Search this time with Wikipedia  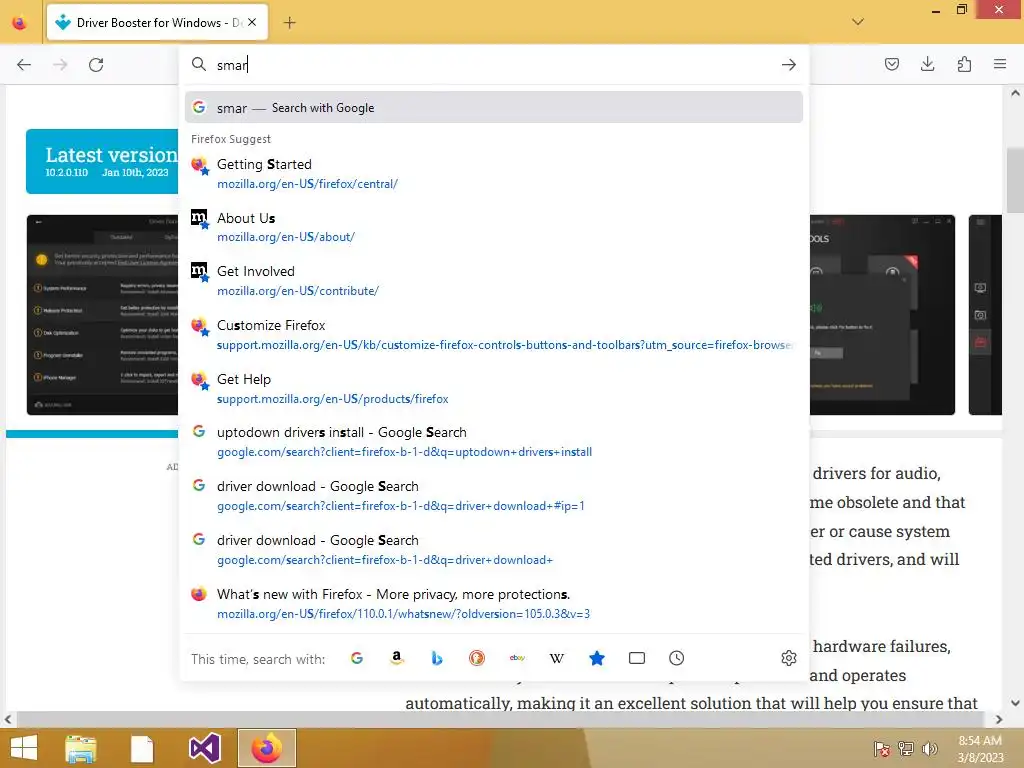point(557,658)
